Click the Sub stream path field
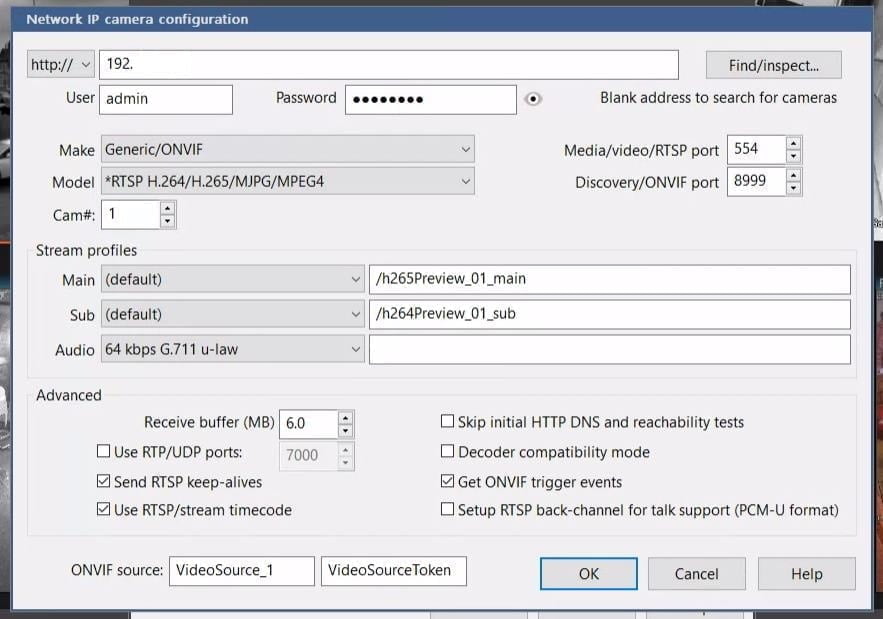The image size is (883, 619). tap(609, 314)
